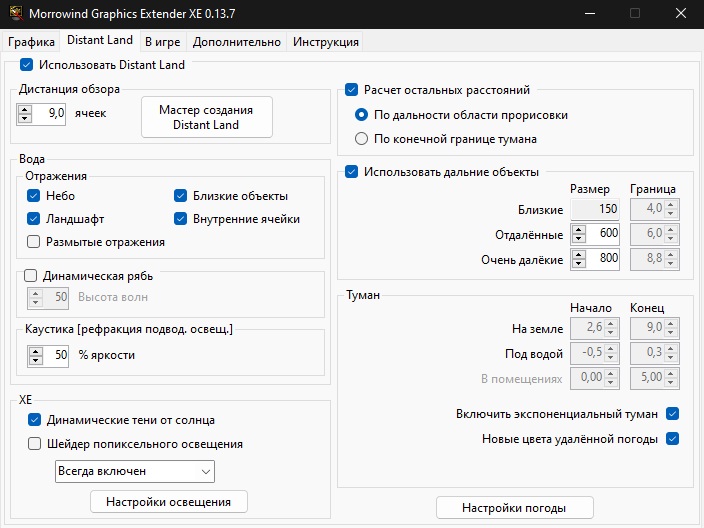Increase the draw distance cells spinner value
This screenshot has width=704, height=528.
(x=24, y=109)
